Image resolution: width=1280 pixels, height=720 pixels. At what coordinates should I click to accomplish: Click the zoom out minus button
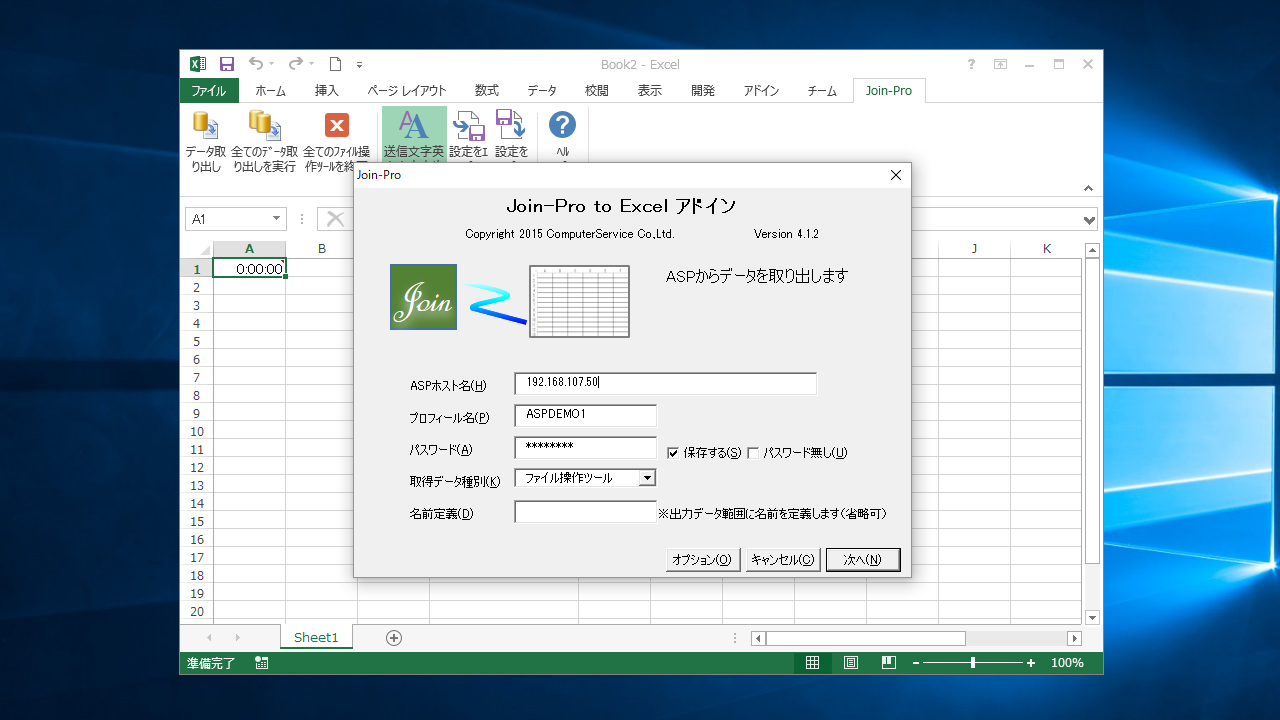pyautogui.click(x=916, y=663)
